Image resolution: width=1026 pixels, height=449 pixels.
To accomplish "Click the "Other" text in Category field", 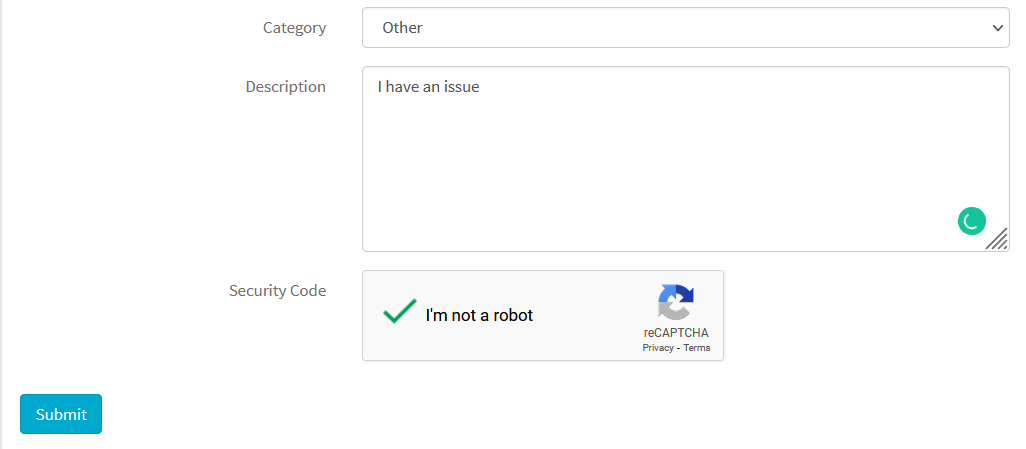I will click(402, 27).
